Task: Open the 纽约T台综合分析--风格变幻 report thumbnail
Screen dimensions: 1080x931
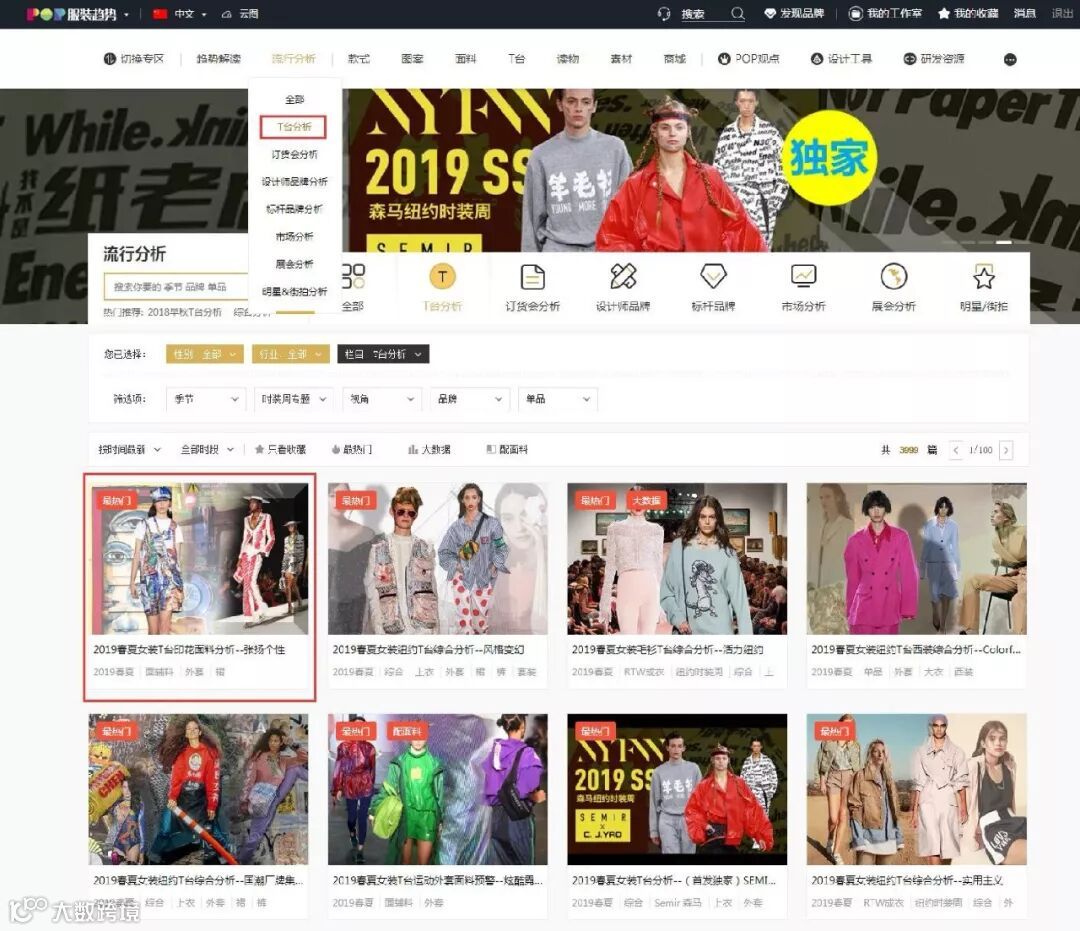Action: tap(437, 558)
